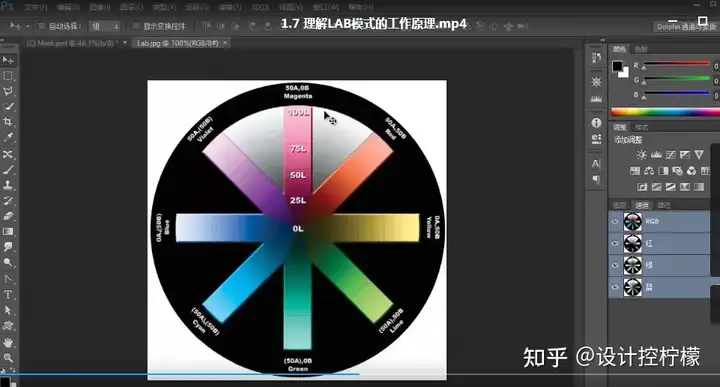Select the Crop tool
720x387 pixels.
click(8, 122)
